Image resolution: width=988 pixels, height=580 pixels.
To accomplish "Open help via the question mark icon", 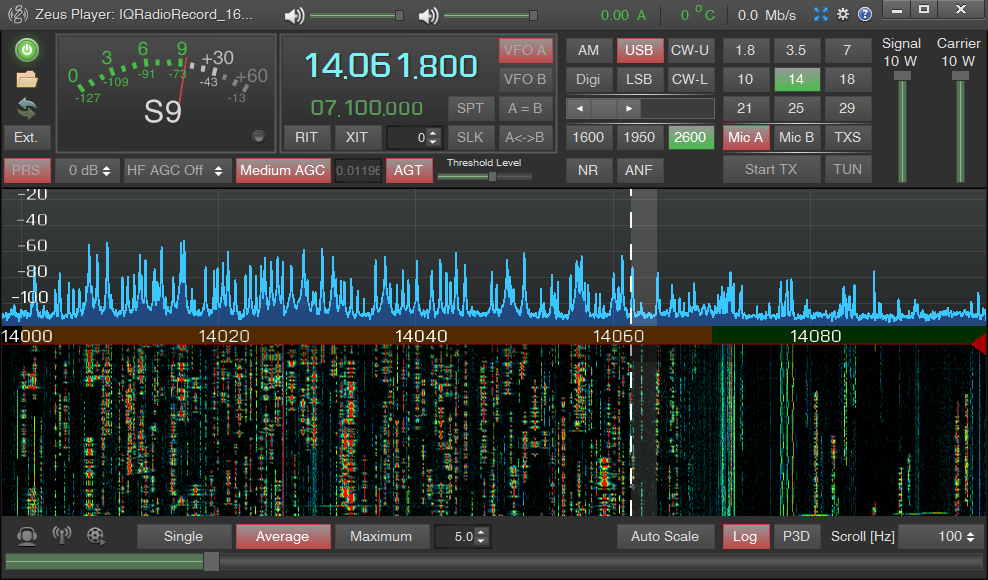I will (865, 14).
